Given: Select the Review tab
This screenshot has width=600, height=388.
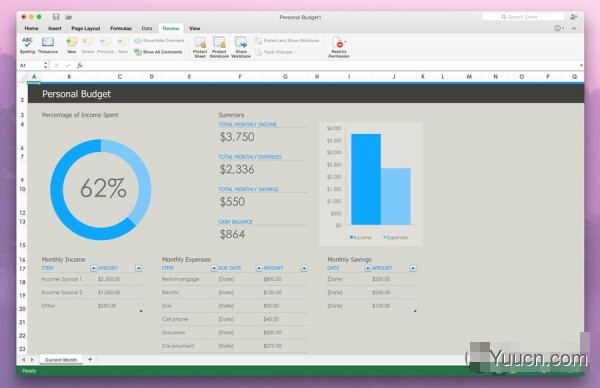Looking at the screenshot, I should [171, 28].
